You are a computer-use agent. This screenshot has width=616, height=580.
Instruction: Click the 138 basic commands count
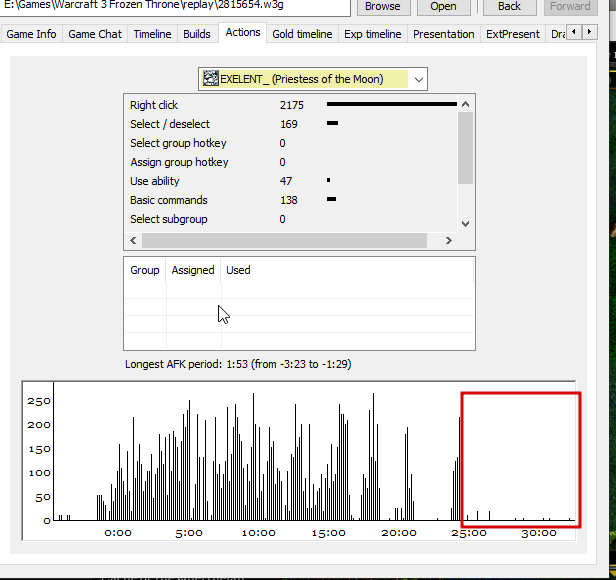[x=289, y=200]
